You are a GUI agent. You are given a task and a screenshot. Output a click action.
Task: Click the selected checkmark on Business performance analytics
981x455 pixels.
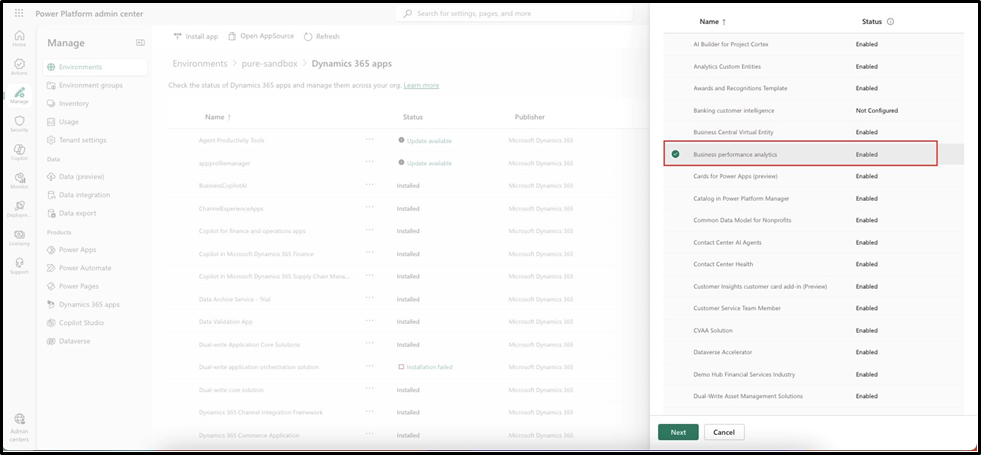click(x=675, y=154)
